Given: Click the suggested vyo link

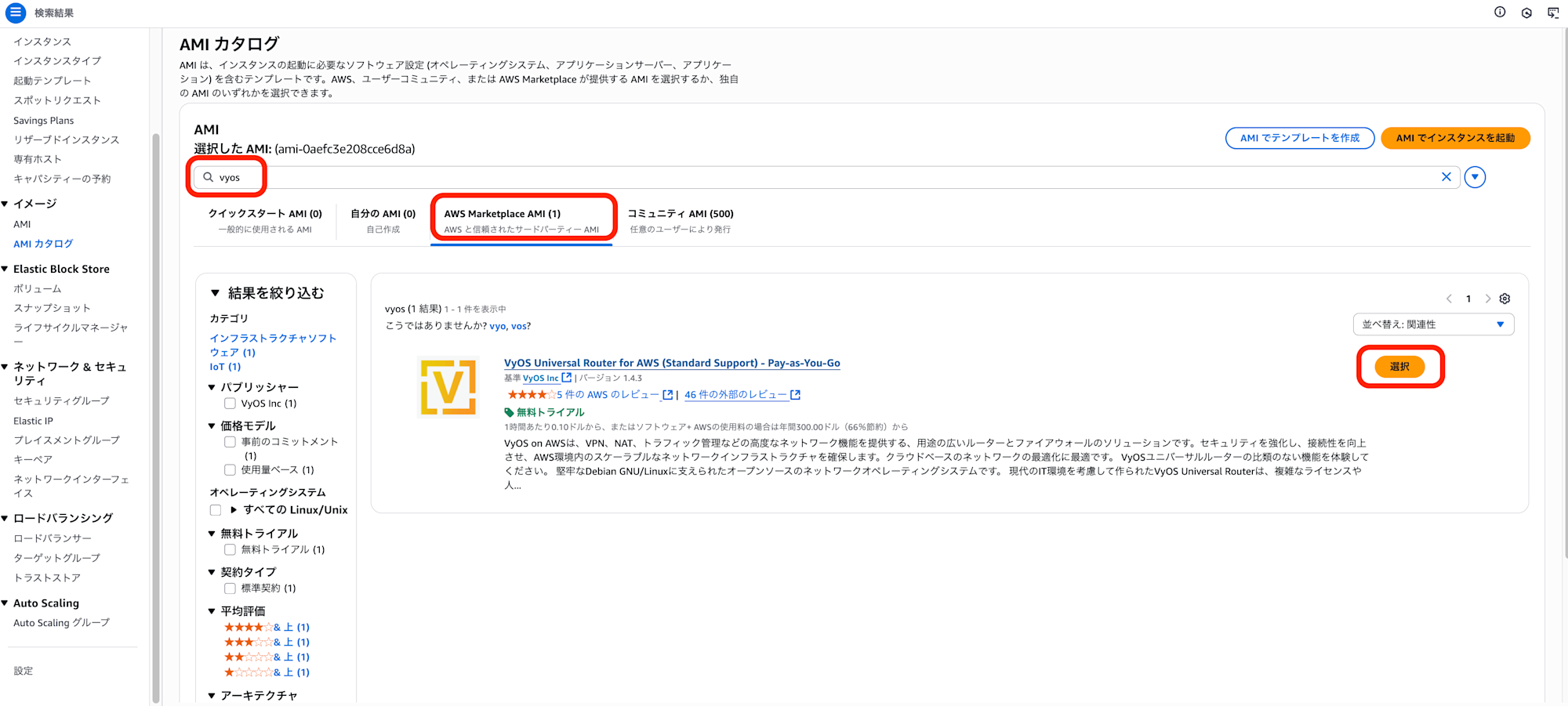Looking at the screenshot, I should (497, 326).
